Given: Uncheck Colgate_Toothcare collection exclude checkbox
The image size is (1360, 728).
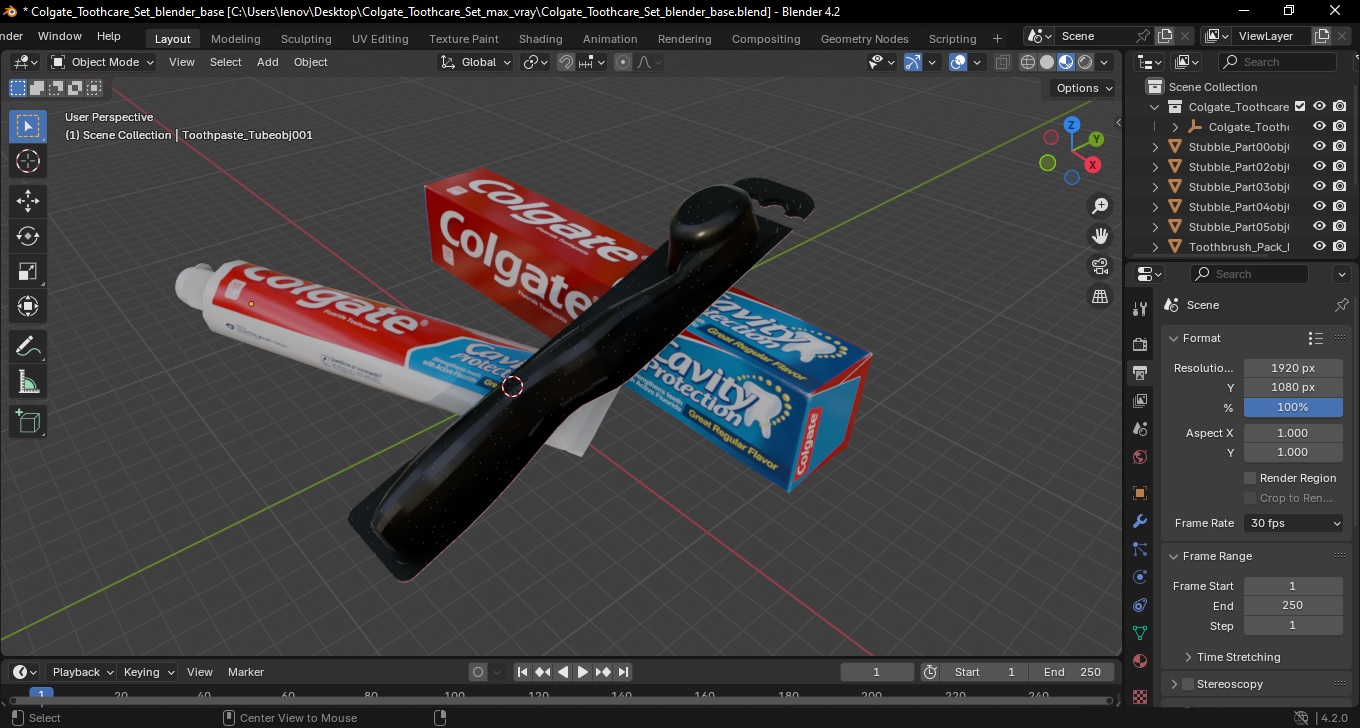Looking at the screenshot, I should coord(1300,107).
